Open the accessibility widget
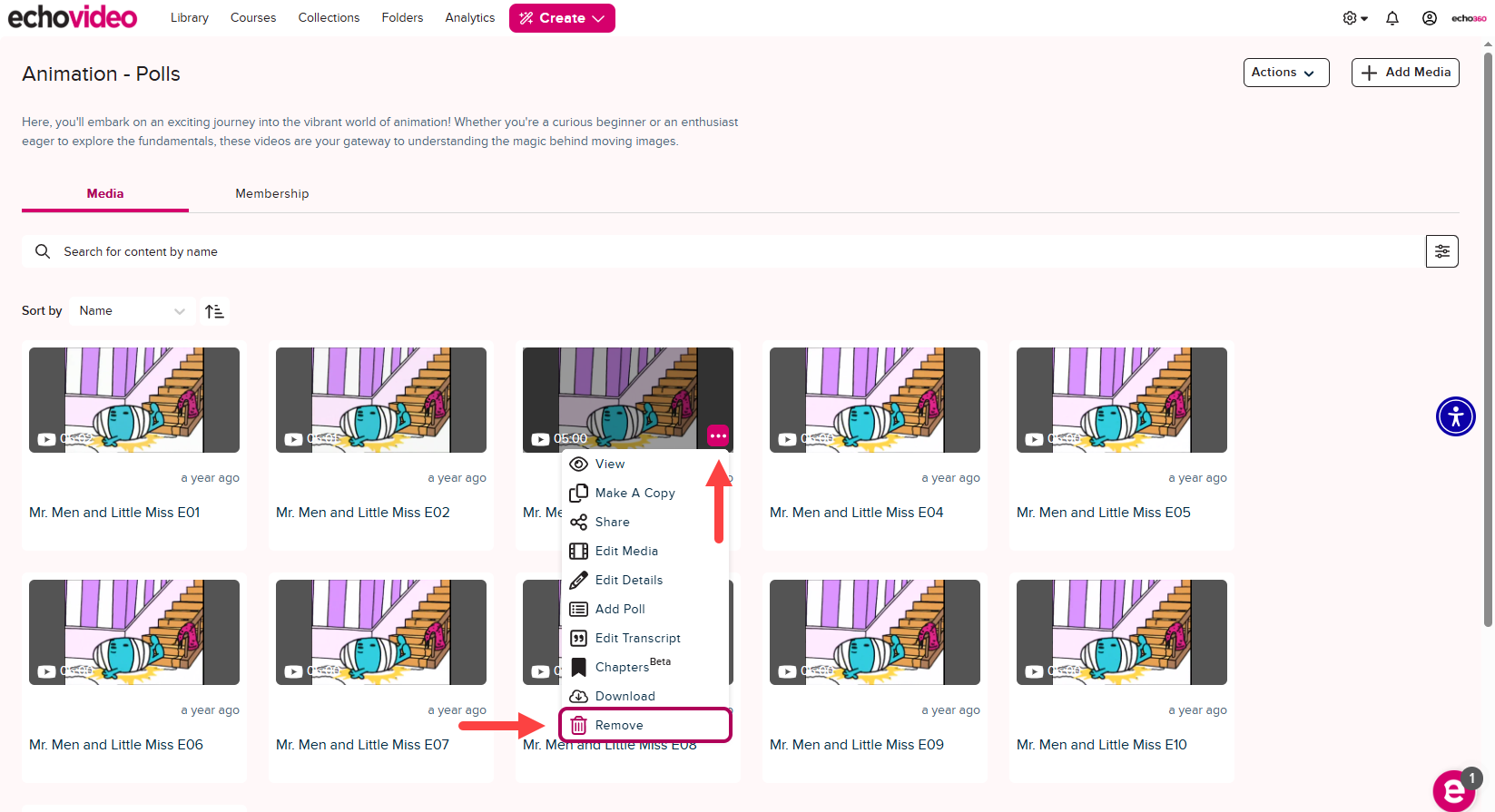Image resolution: width=1495 pixels, height=812 pixels. click(1456, 416)
